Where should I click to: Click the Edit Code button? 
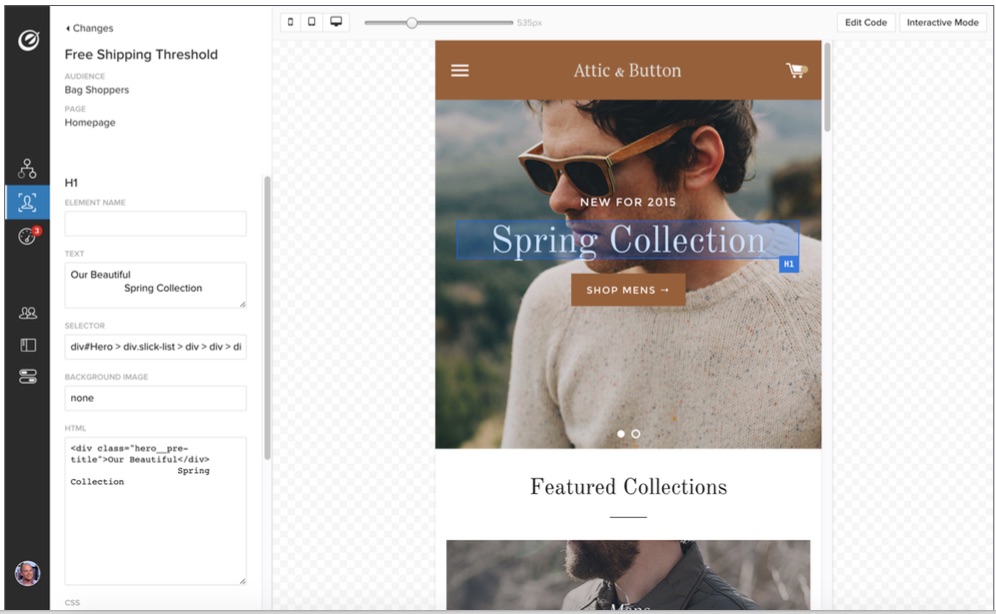[x=865, y=22]
